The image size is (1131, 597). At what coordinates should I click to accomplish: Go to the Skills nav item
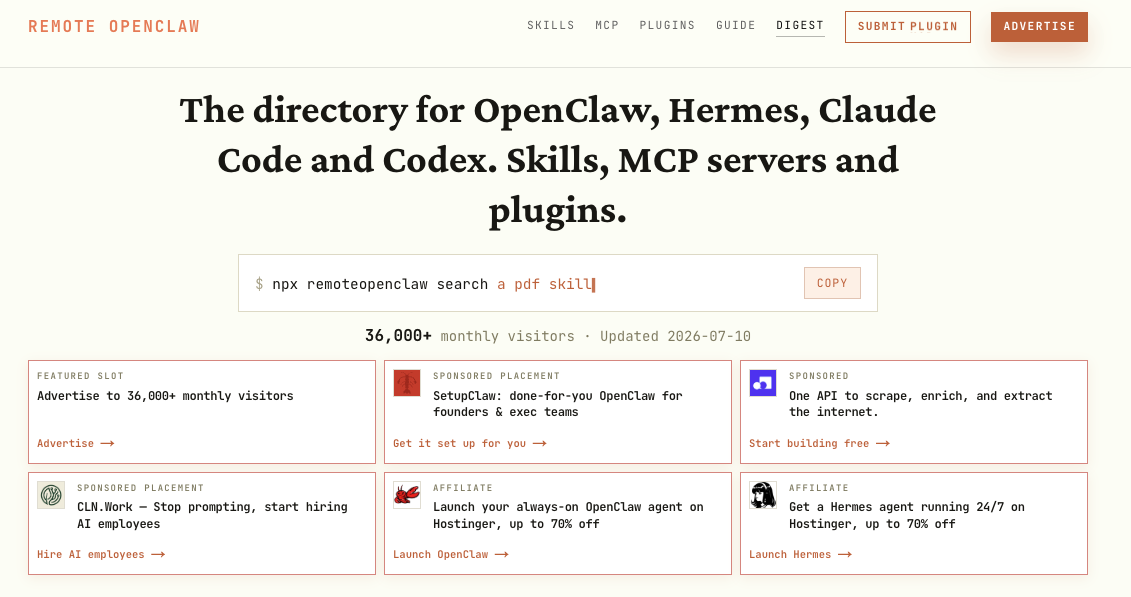click(550, 25)
